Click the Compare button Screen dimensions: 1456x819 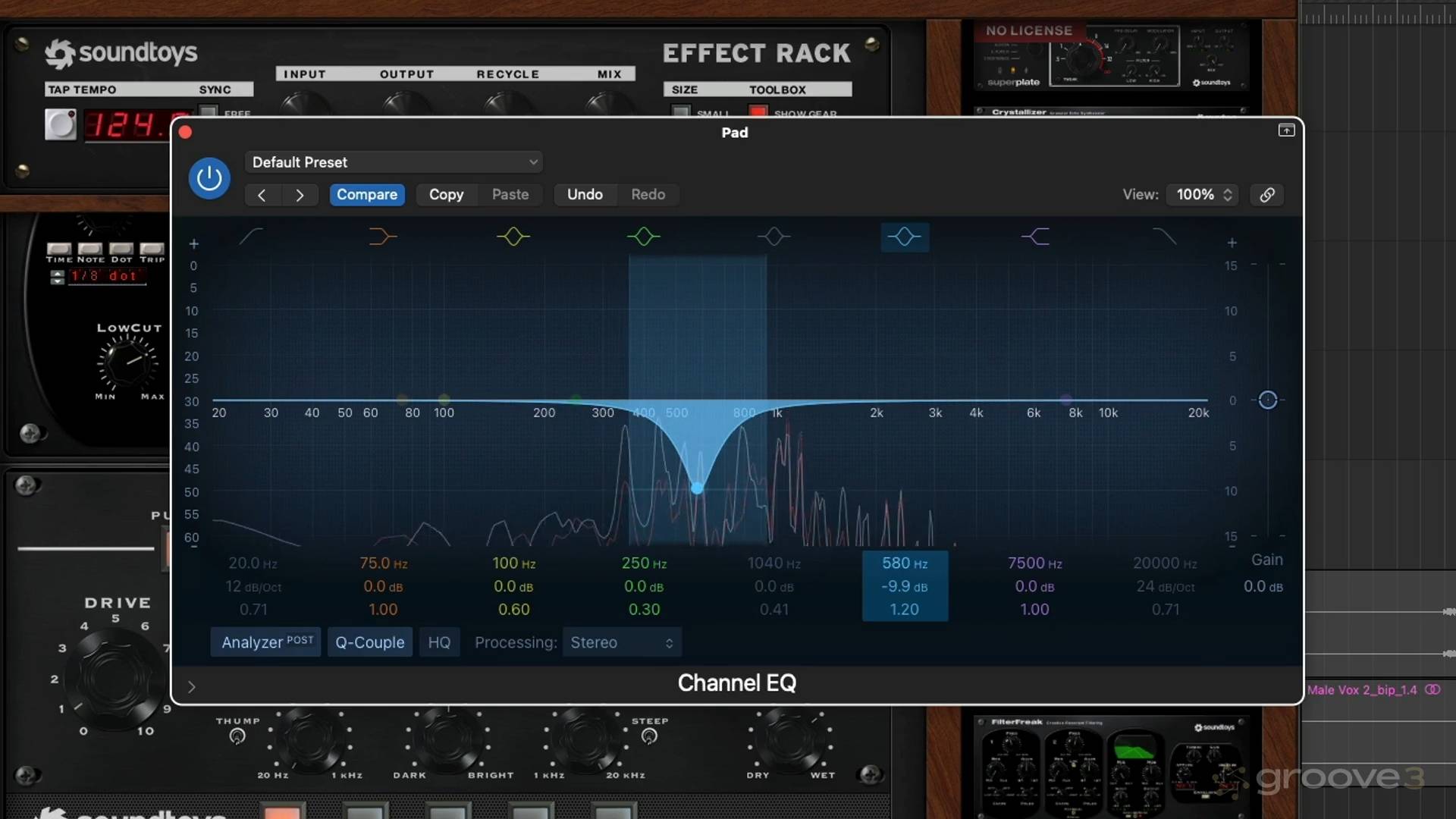367,194
